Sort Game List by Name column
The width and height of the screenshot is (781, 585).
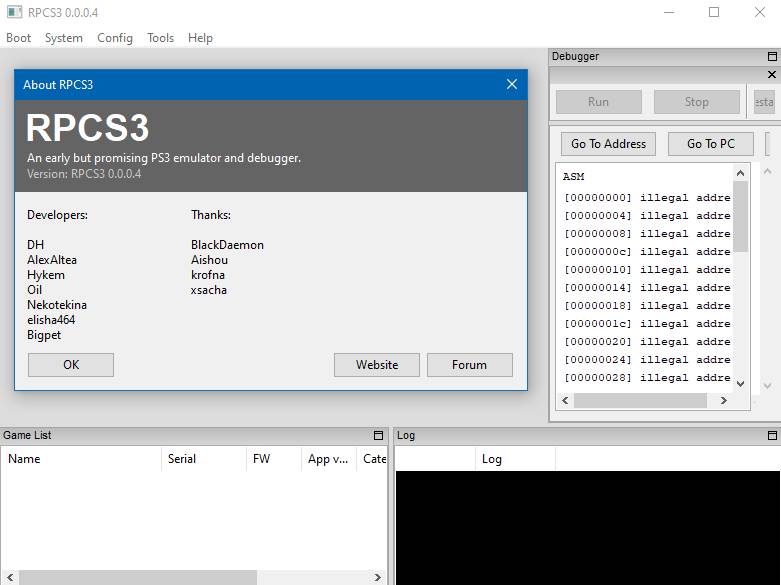81,459
